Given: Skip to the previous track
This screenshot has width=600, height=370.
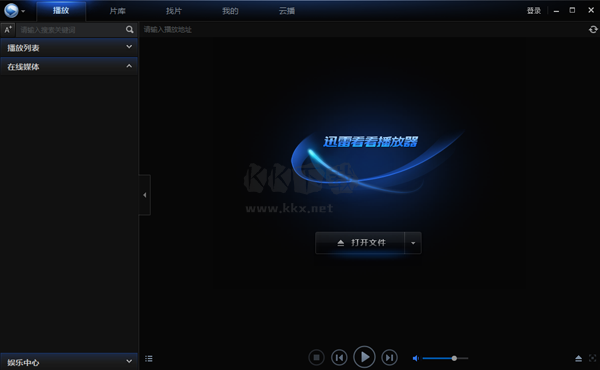Looking at the screenshot, I should coord(339,358).
